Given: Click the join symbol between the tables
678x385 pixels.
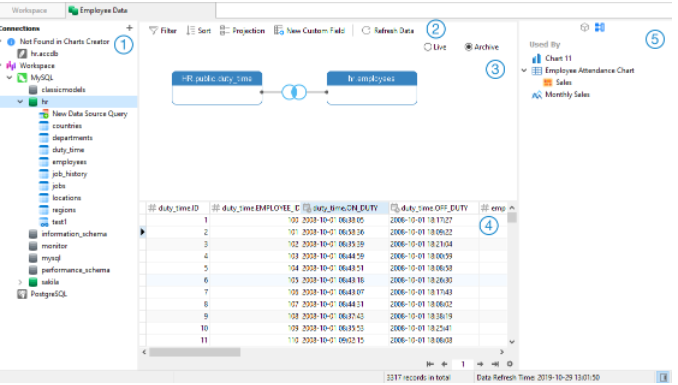Looking at the screenshot, I should tap(294, 92).
